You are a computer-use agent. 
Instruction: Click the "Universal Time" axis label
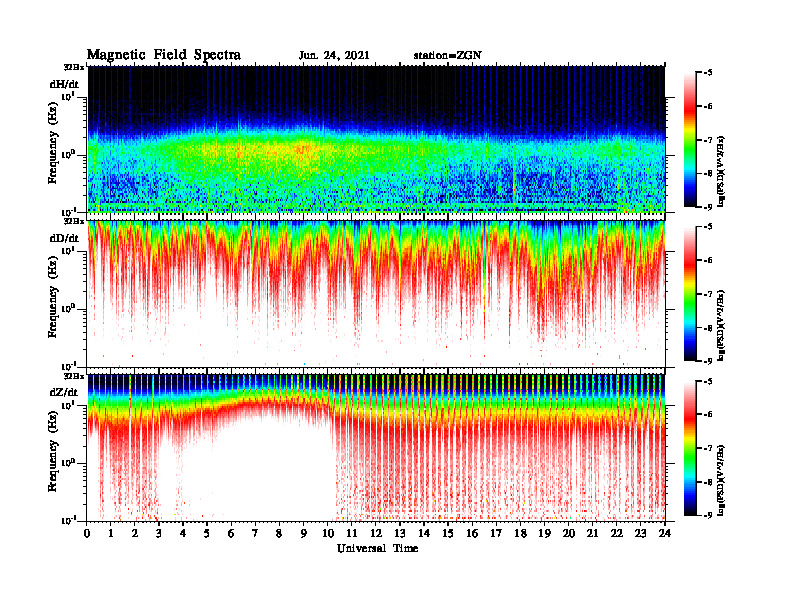pyautogui.click(x=378, y=548)
